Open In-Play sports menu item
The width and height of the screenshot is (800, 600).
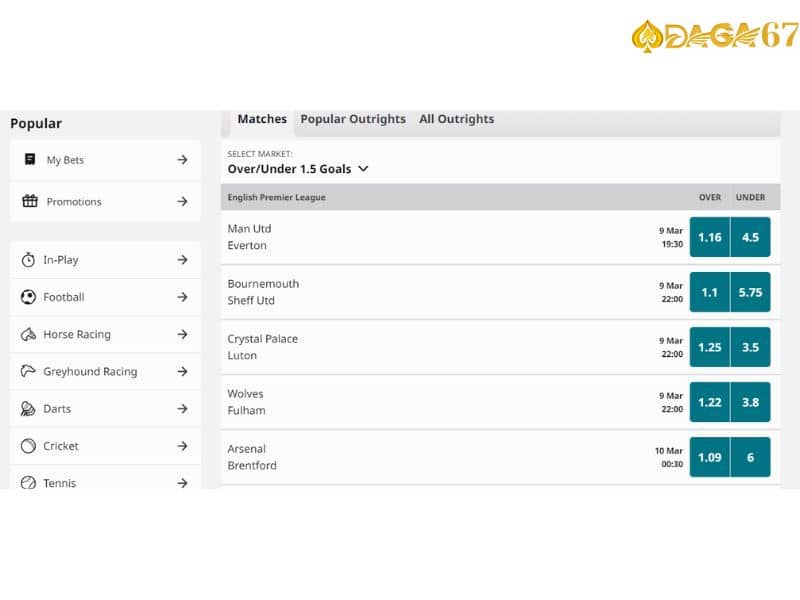tap(105, 260)
